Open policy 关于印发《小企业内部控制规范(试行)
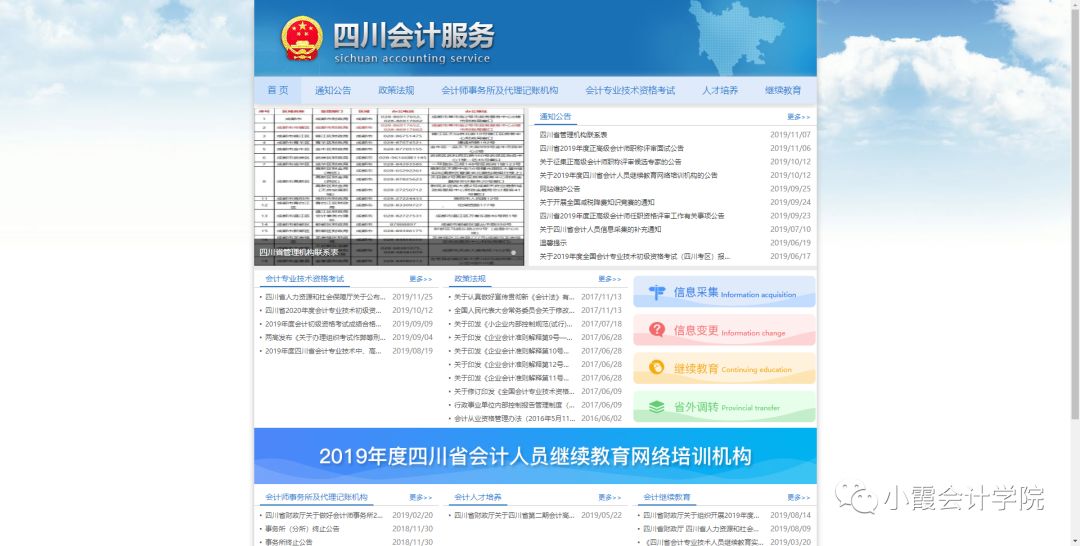Image resolution: width=1080 pixels, height=546 pixels. point(514,324)
